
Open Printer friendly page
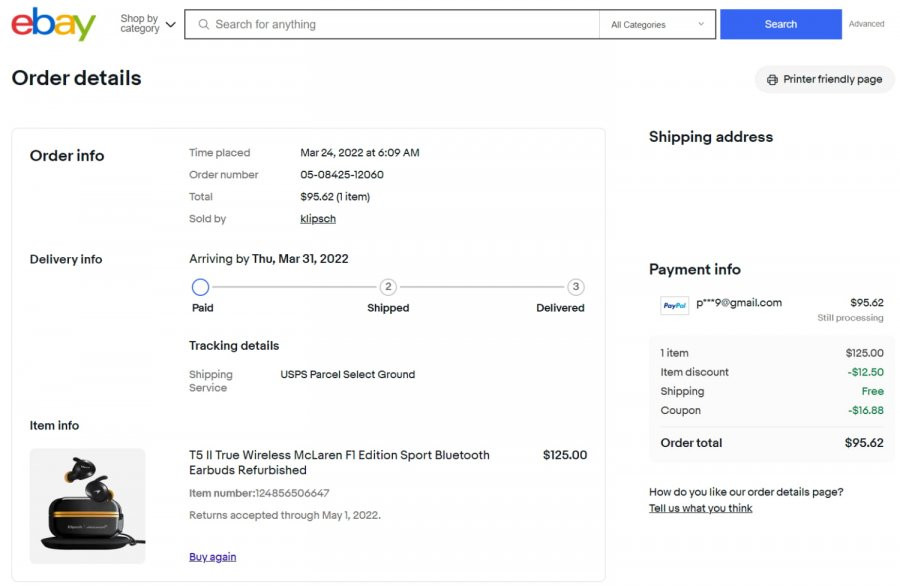824,79
